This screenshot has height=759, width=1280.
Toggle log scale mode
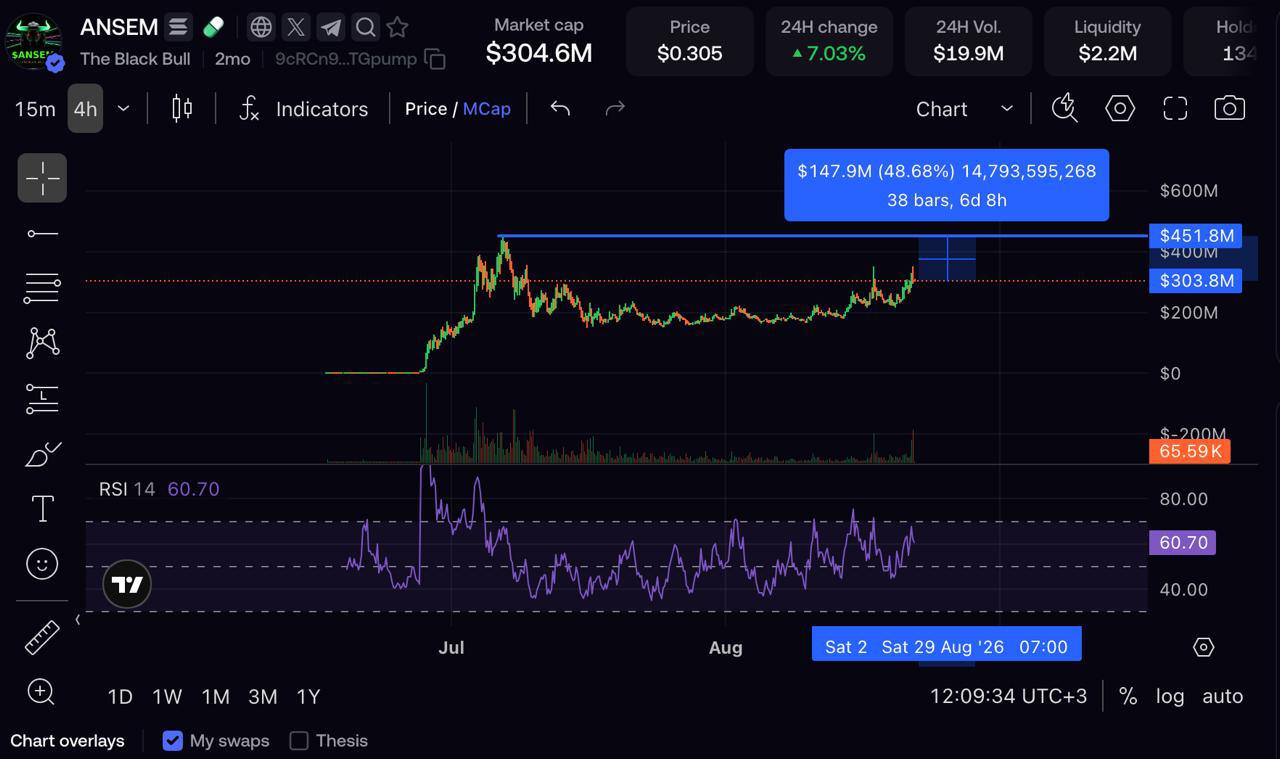[x=1170, y=696]
